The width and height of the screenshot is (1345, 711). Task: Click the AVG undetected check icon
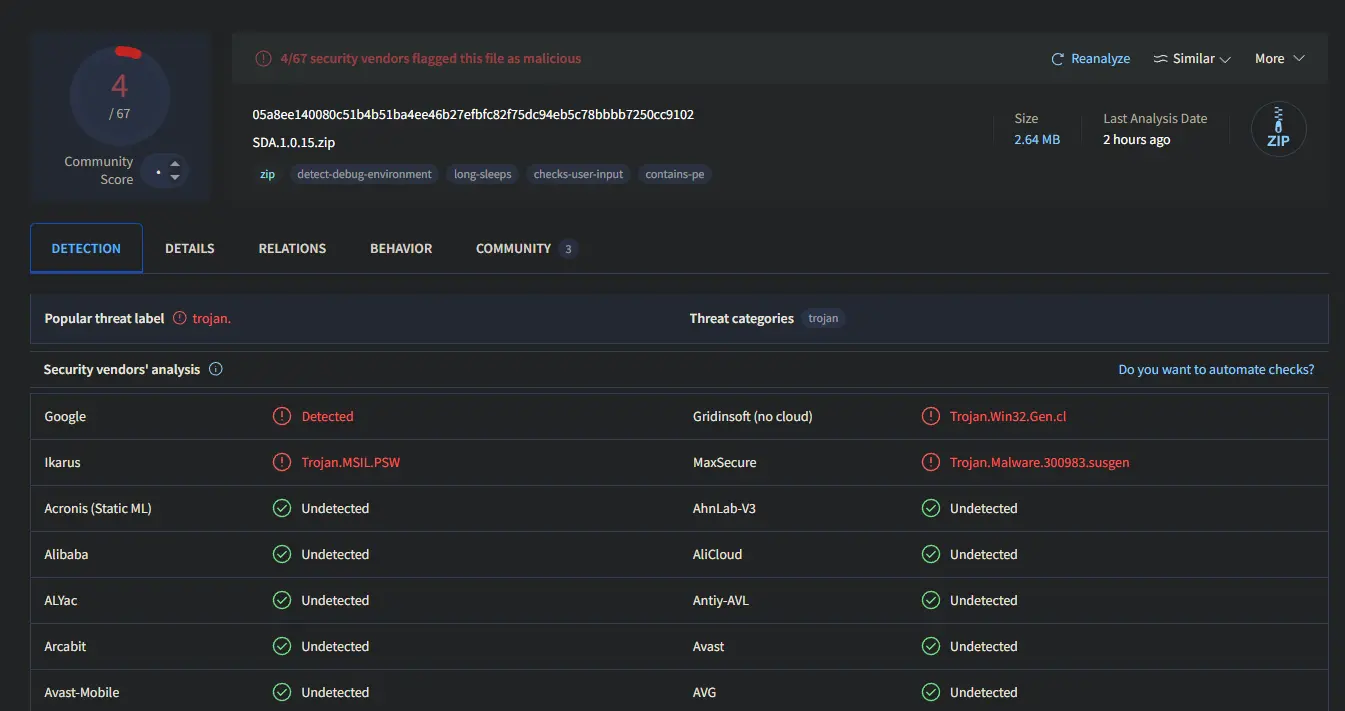(931, 692)
